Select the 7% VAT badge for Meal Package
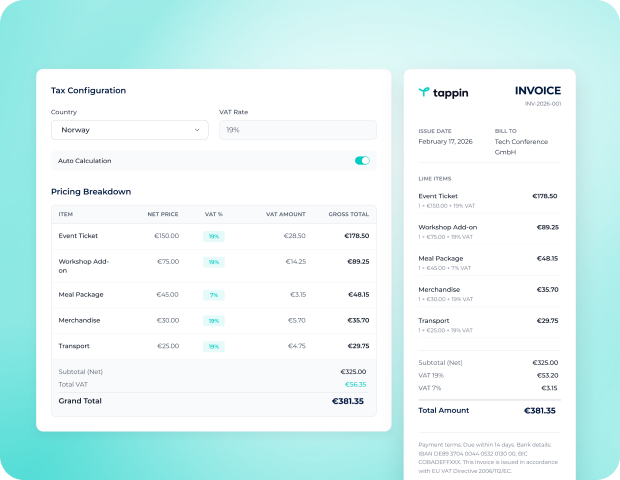 coord(213,295)
